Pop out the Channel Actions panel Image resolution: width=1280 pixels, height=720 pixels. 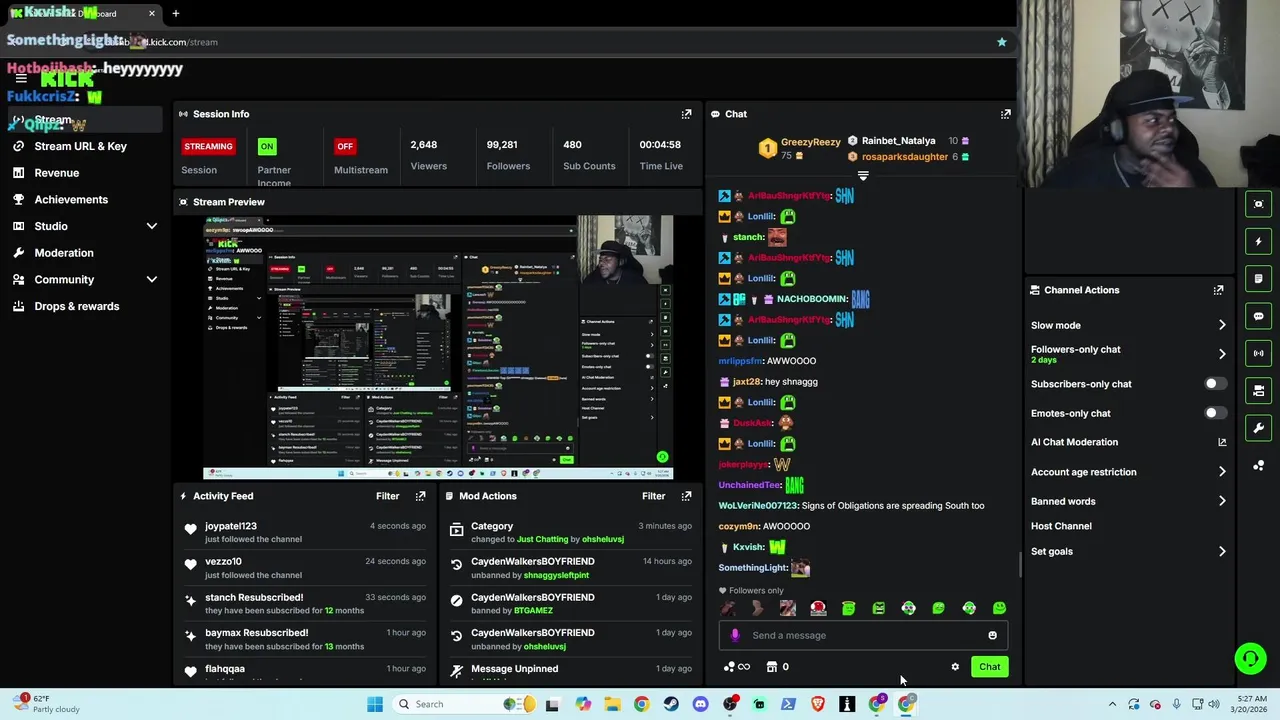coord(1218,290)
